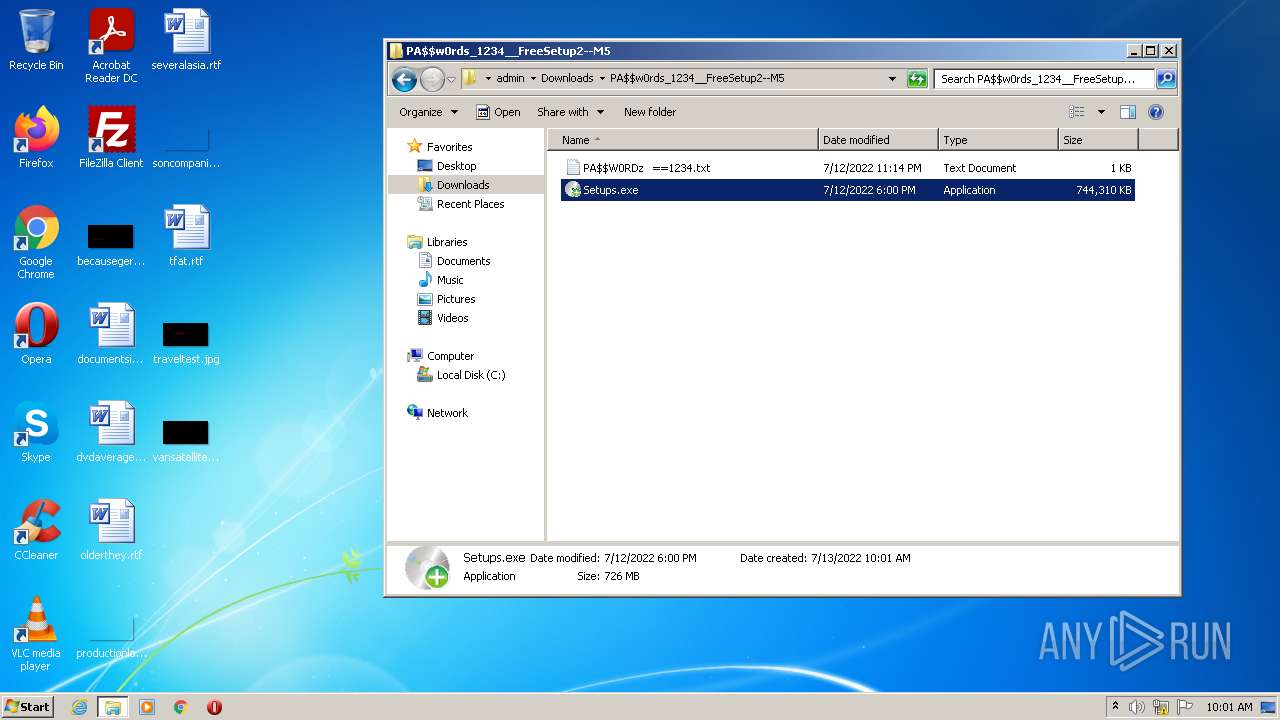
Task: Open the volume speaker tray icon
Action: click(1136, 707)
